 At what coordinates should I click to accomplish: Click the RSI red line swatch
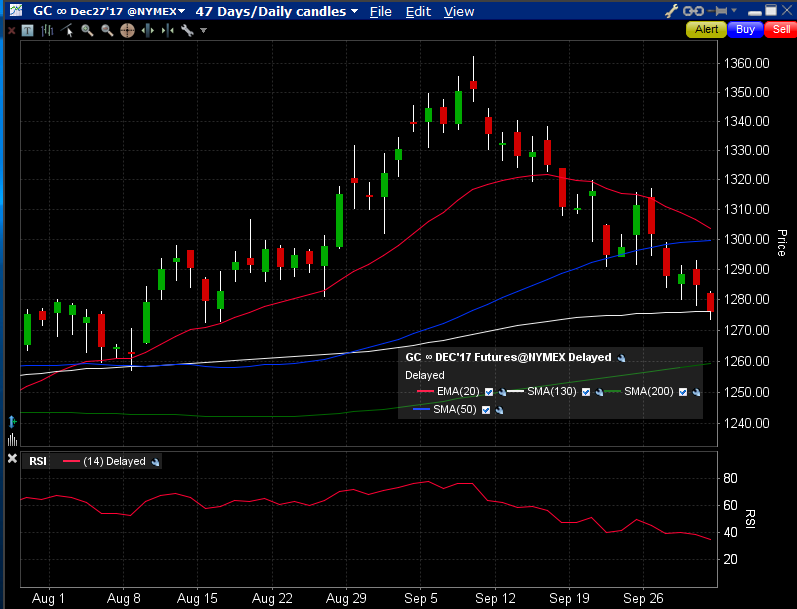coord(71,461)
